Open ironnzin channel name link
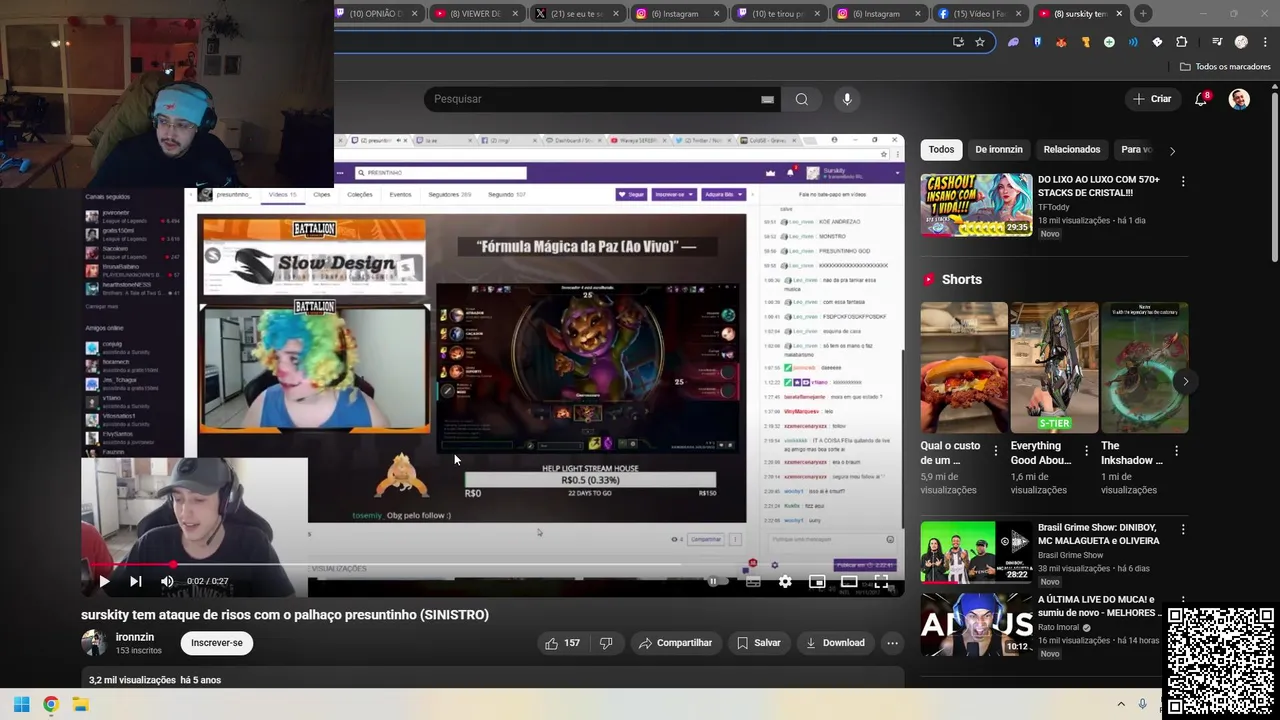 click(x=135, y=637)
